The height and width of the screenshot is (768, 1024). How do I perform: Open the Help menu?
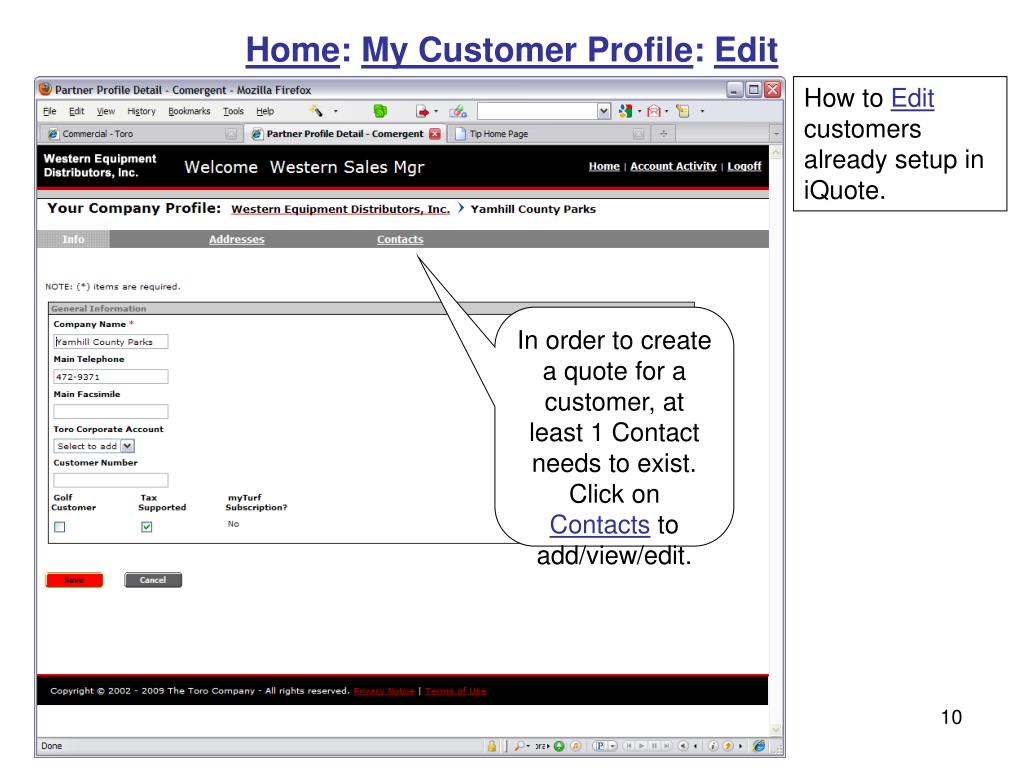click(x=265, y=112)
